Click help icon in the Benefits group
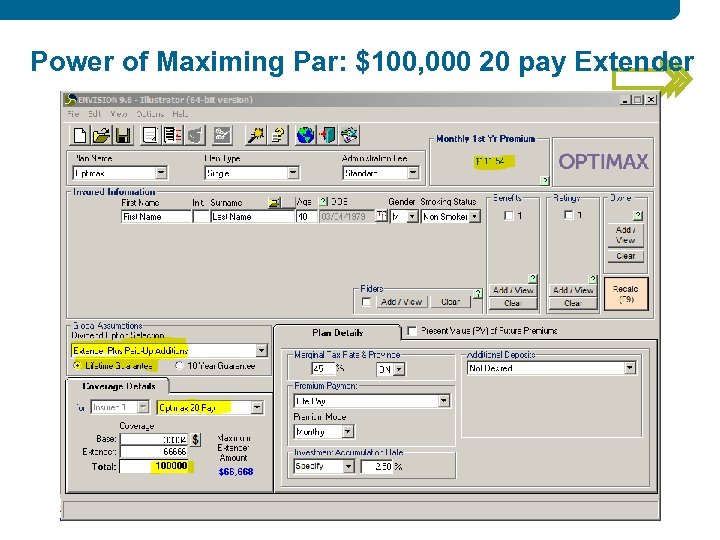 533,279
